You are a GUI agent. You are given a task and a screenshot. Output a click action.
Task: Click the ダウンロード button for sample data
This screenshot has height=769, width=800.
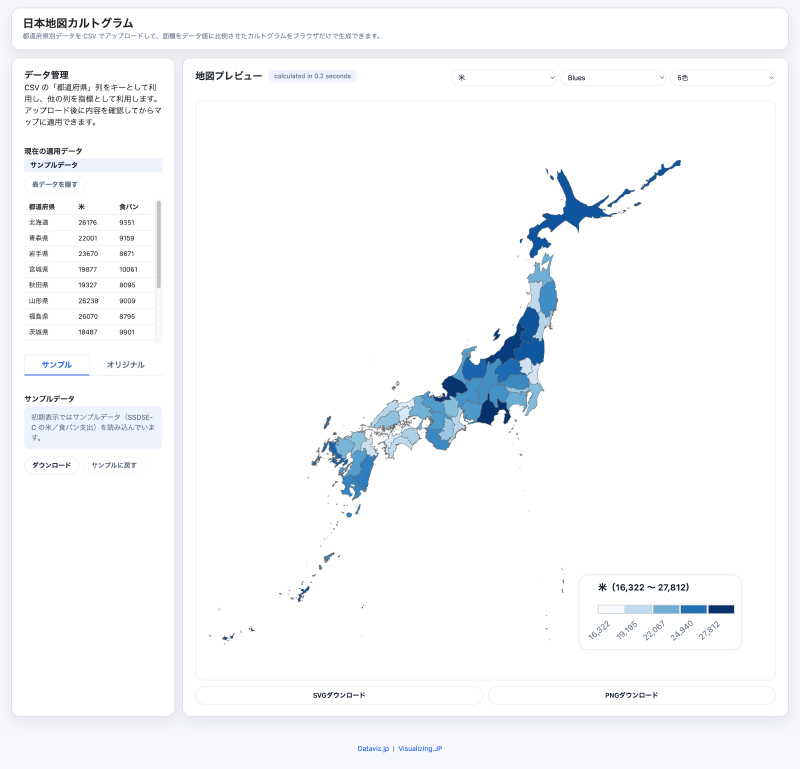click(x=50, y=465)
